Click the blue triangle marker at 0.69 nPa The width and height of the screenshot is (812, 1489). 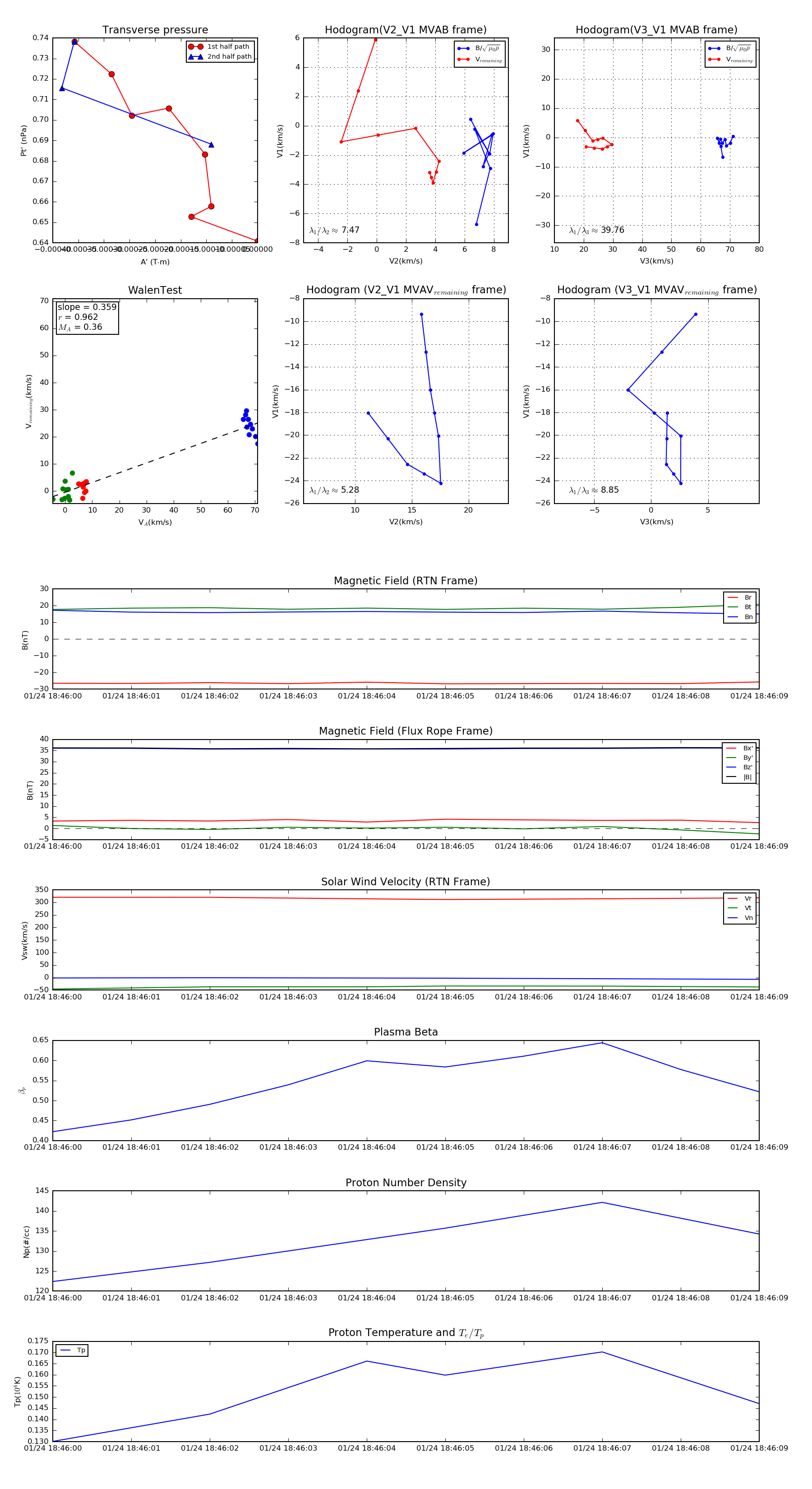click(211, 144)
